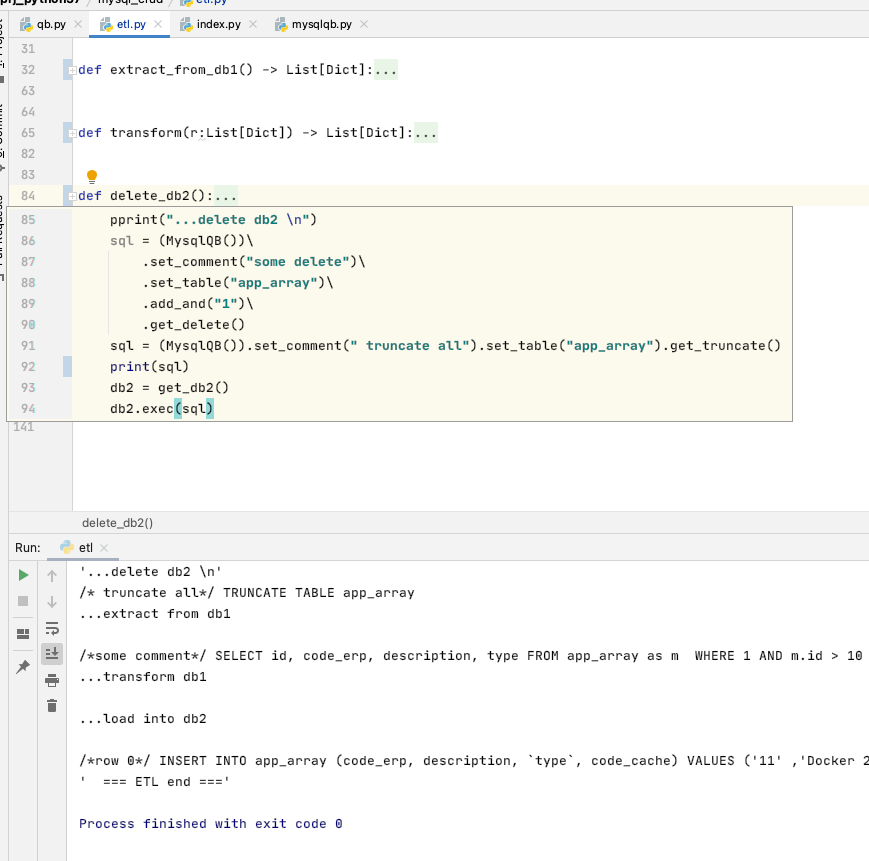Rerun the 'etl' configuration with the green play icon
This screenshot has width=869, height=861.
coord(23,575)
